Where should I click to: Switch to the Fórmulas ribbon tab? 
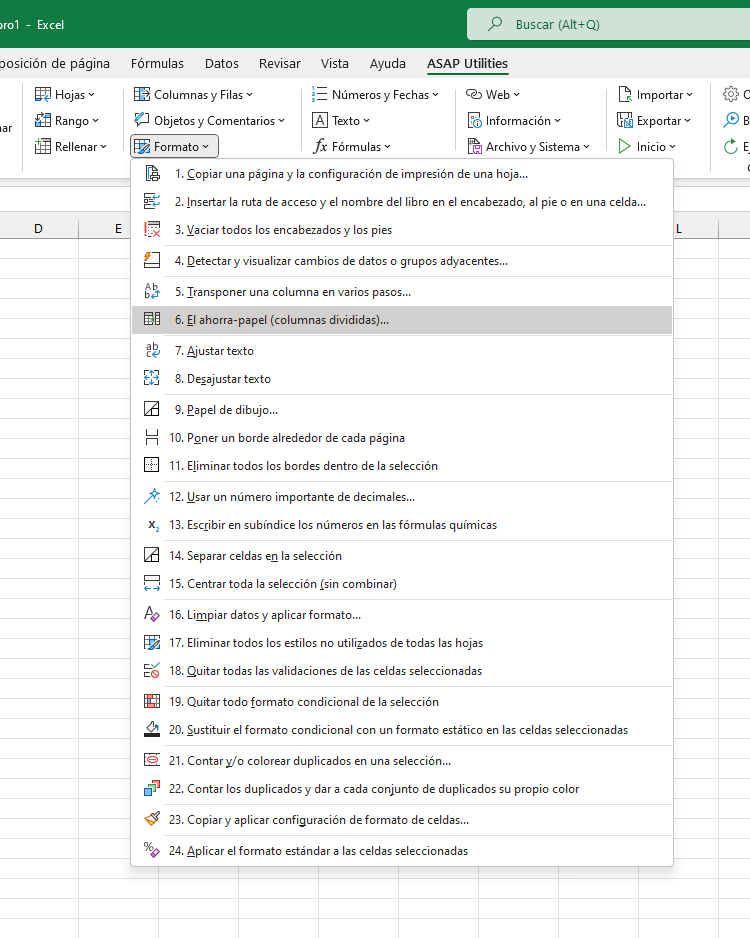(x=157, y=63)
